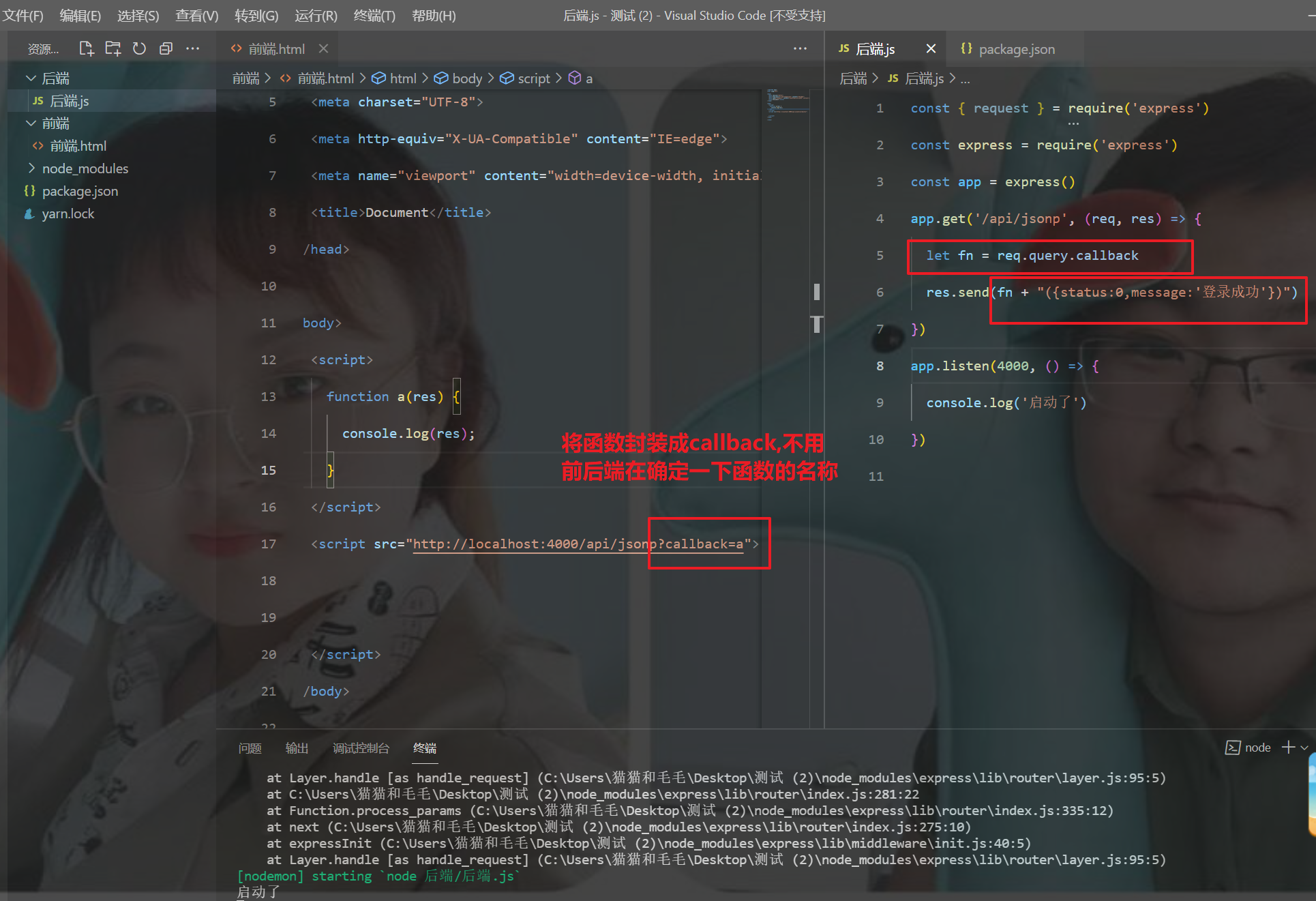Open explorer more actions ellipsis
The height and width of the screenshot is (901, 1316).
click(x=193, y=48)
